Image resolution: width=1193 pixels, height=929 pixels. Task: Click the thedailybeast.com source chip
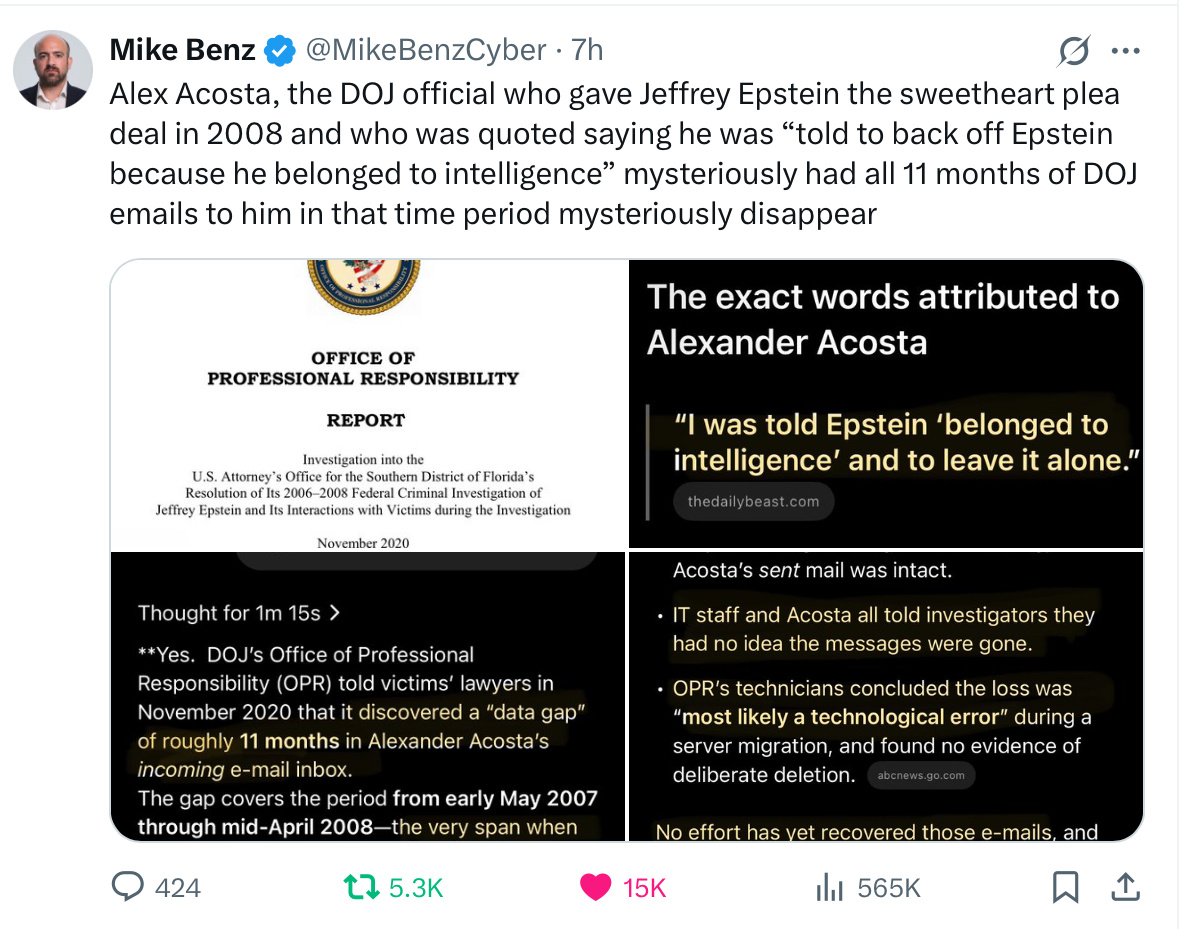tap(753, 501)
